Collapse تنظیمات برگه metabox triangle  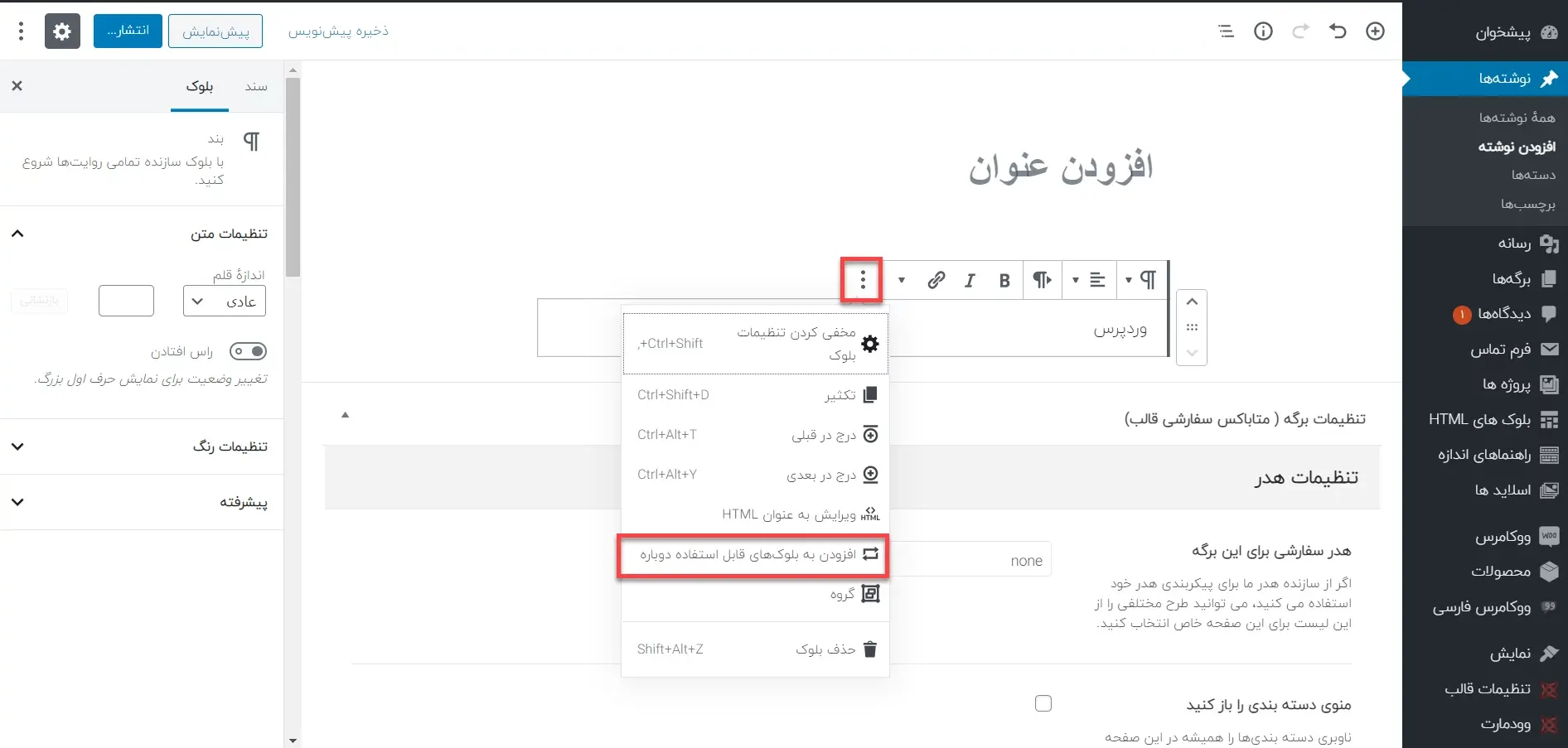[x=346, y=415]
